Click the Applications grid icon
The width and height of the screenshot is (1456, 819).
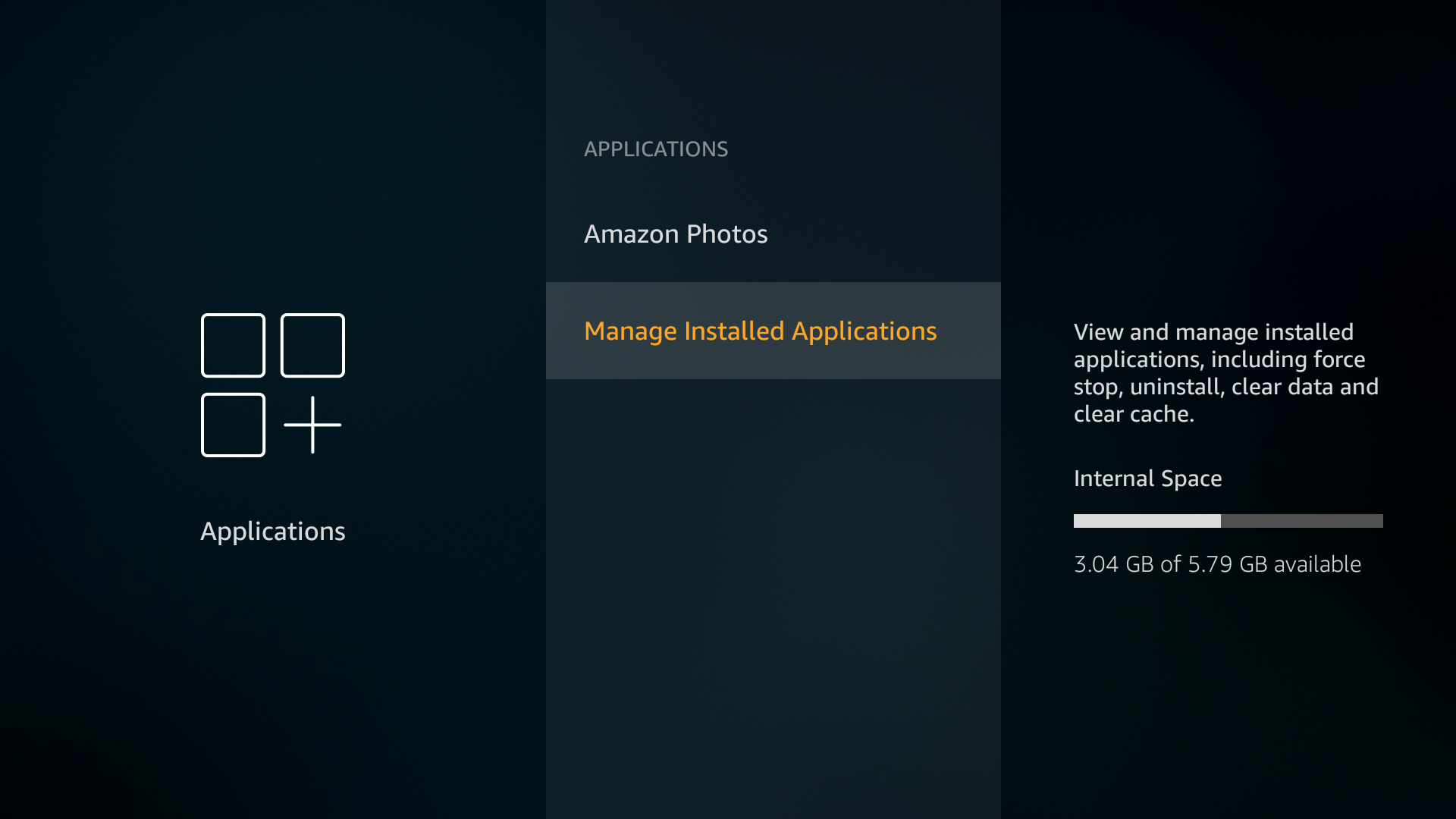[x=272, y=385]
